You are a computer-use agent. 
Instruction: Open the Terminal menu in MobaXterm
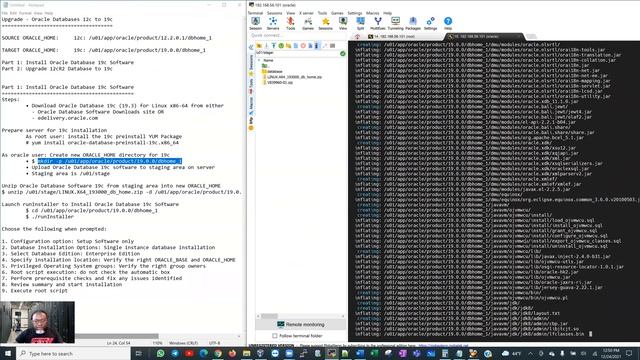click(x=256, y=13)
